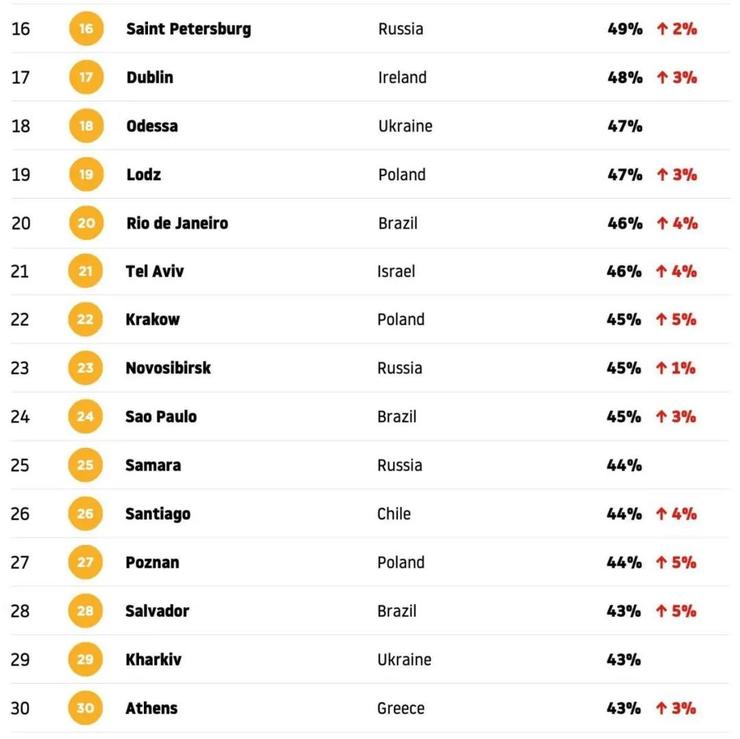Open the Saint Petersburg city entry
740x739 pixels.
[189, 29]
